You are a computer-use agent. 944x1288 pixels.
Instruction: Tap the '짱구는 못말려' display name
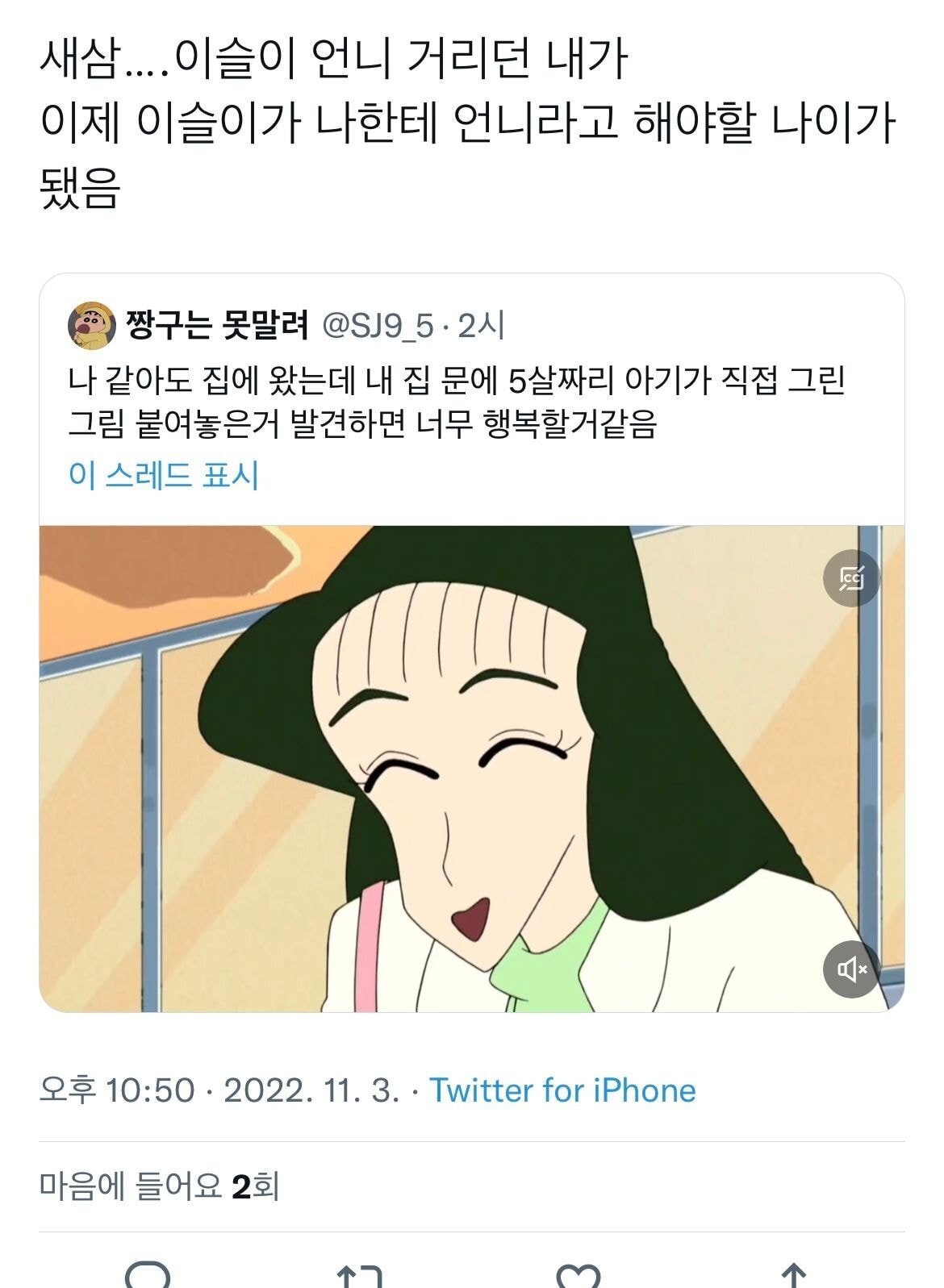tap(218, 325)
